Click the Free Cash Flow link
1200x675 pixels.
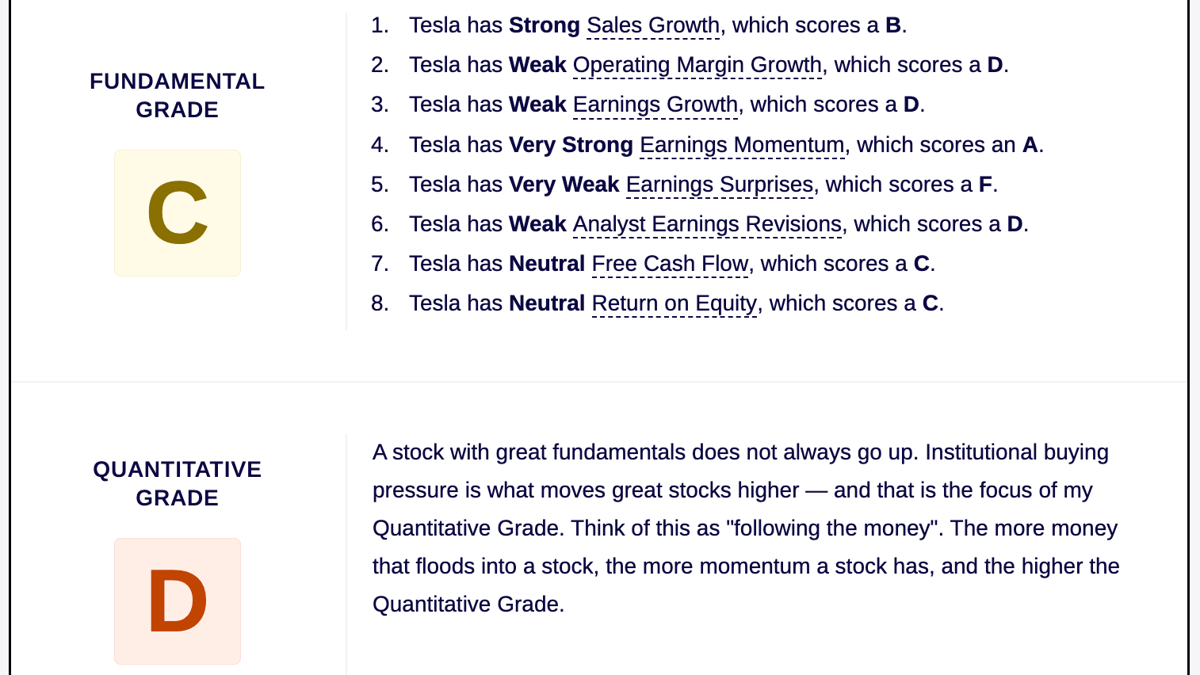click(x=670, y=264)
